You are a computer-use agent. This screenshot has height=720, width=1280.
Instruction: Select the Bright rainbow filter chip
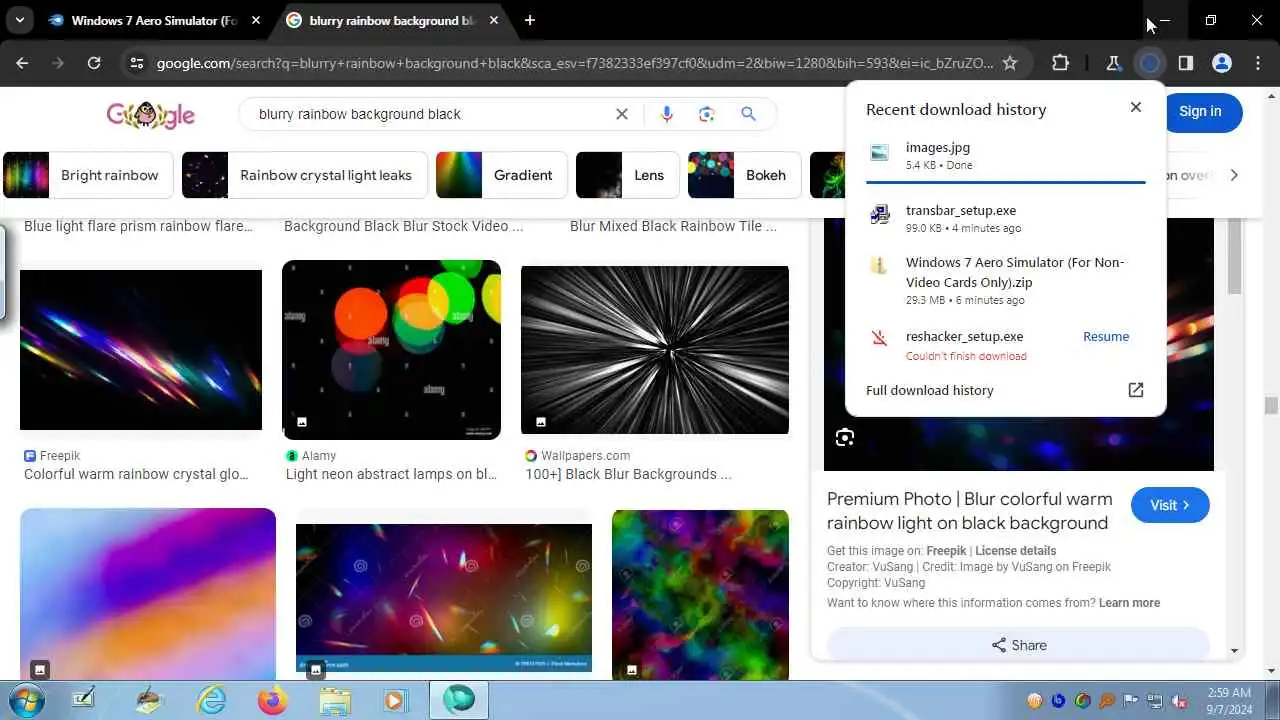tap(88, 175)
